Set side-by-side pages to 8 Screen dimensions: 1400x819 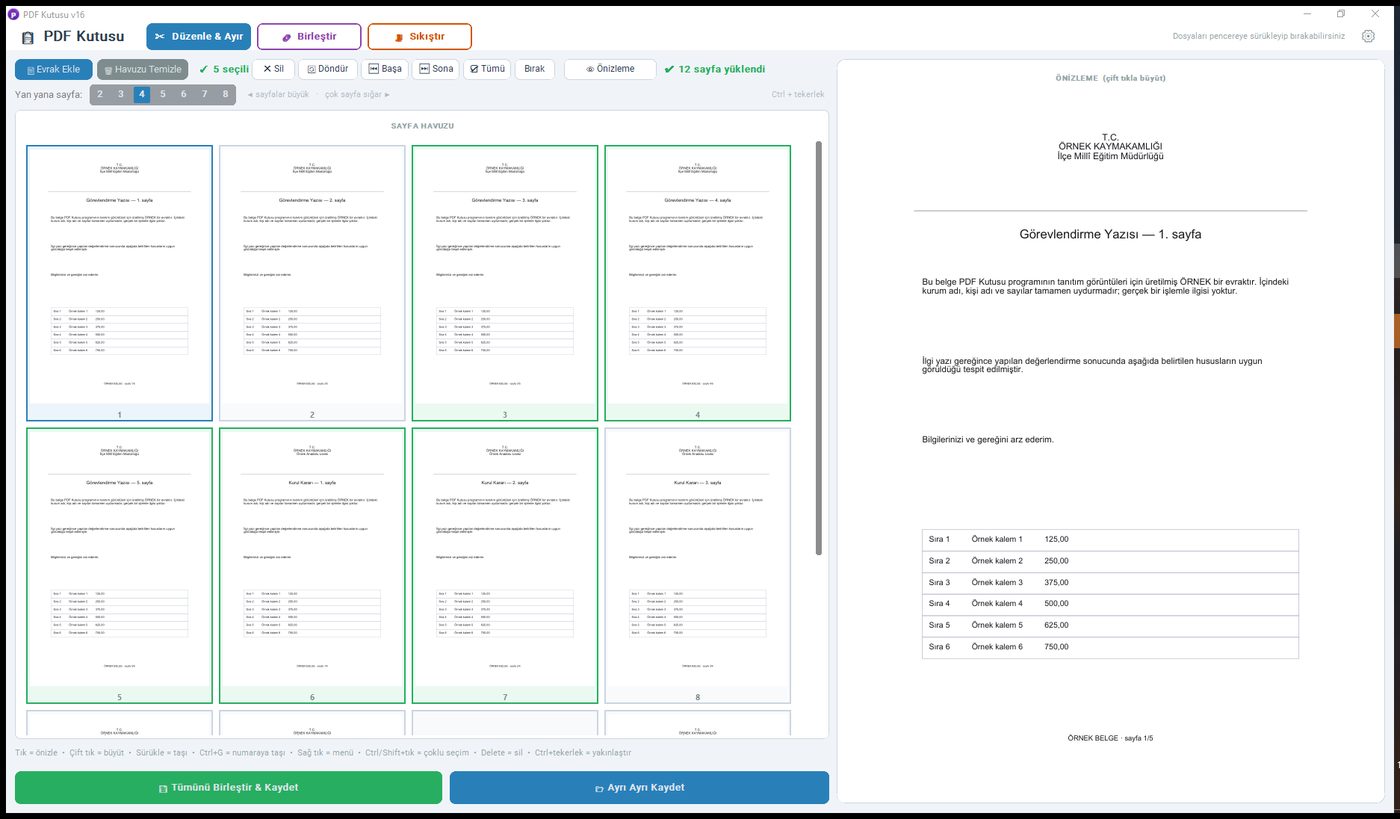[226, 94]
